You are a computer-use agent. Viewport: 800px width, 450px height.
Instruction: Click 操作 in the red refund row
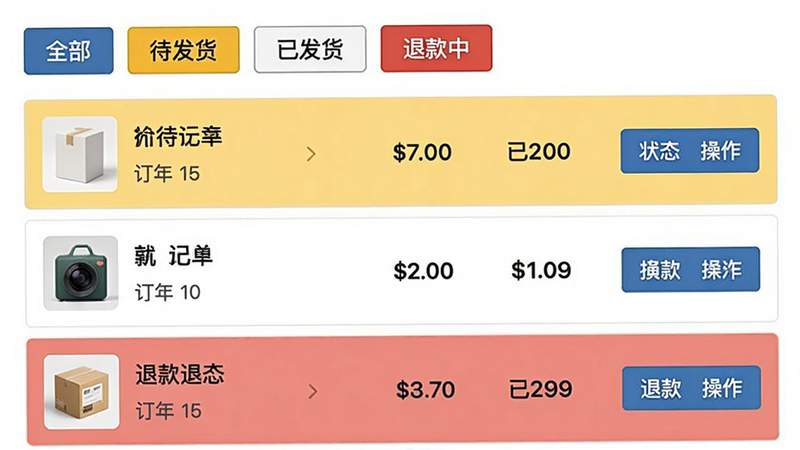pyautogui.click(x=722, y=388)
